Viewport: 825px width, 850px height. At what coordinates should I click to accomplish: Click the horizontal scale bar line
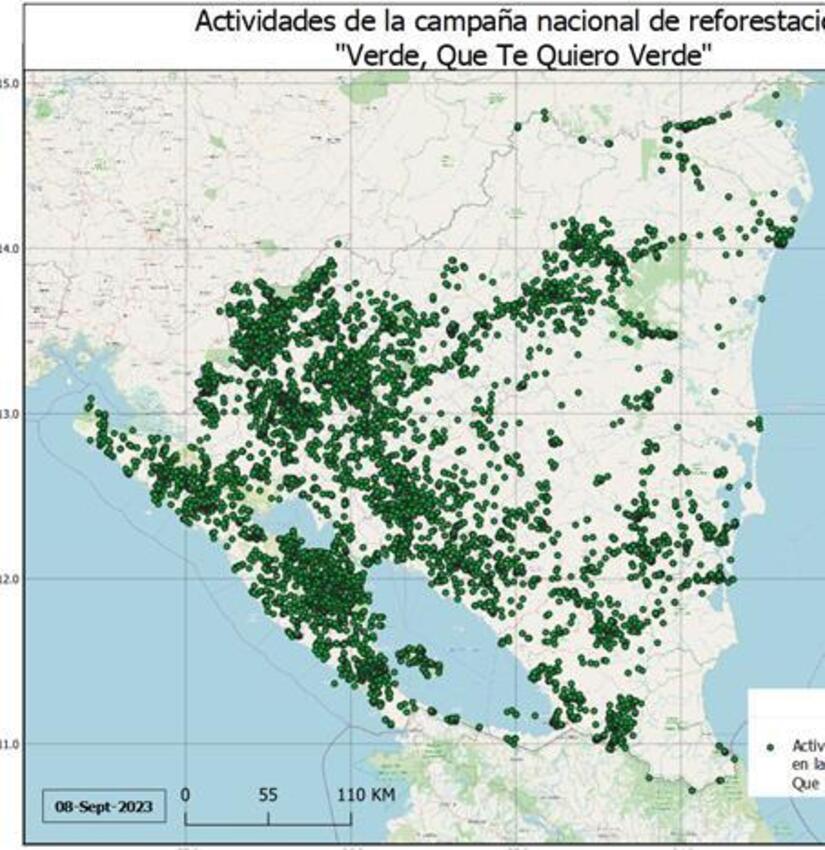(x=268, y=823)
